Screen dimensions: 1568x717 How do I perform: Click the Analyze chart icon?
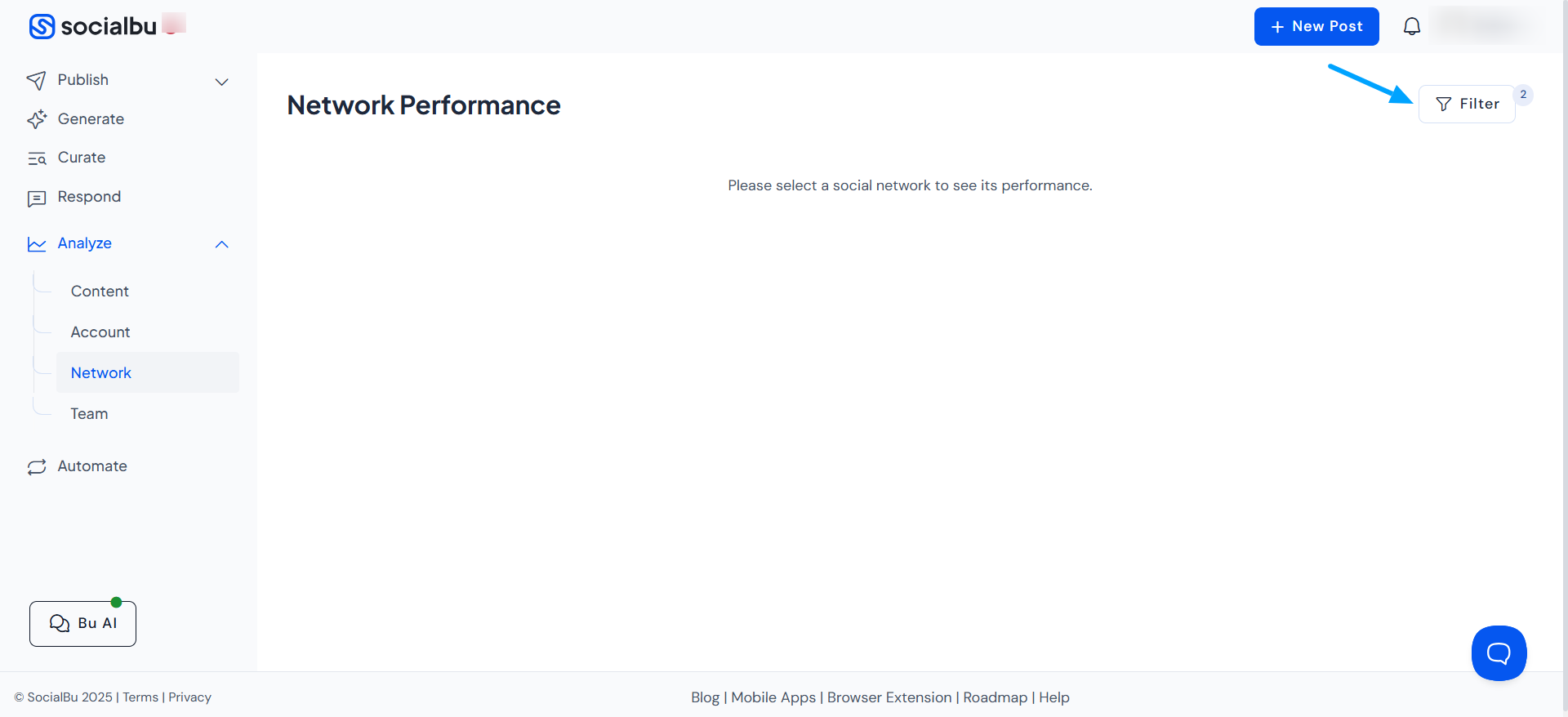click(37, 244)
